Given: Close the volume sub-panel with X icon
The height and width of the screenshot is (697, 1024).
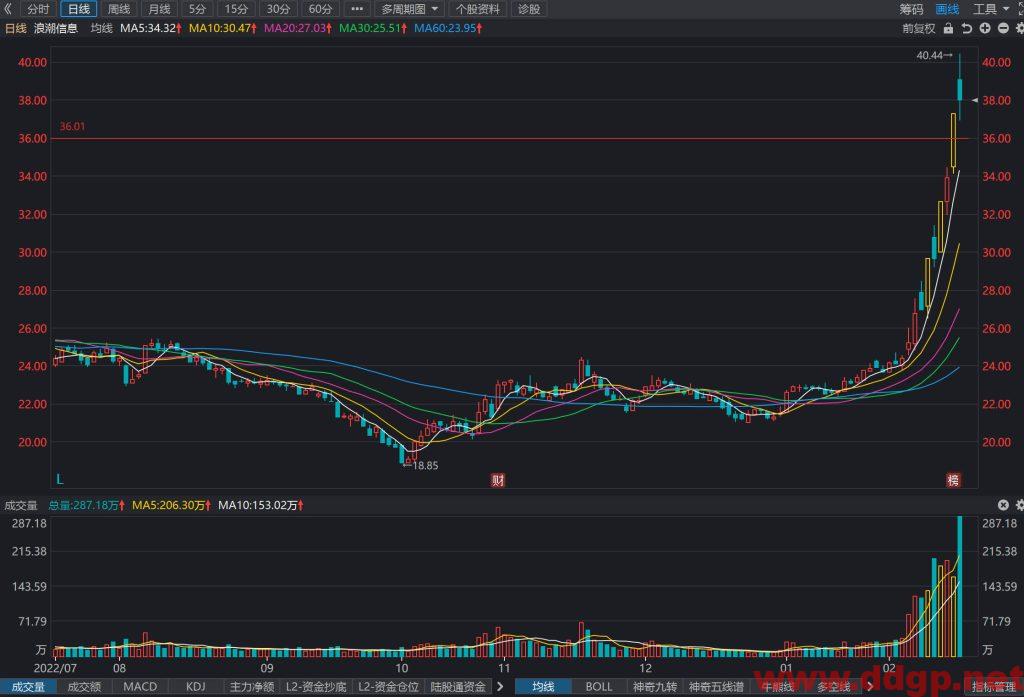Looking at the screenshot, I should click(x=1003, y=505).
